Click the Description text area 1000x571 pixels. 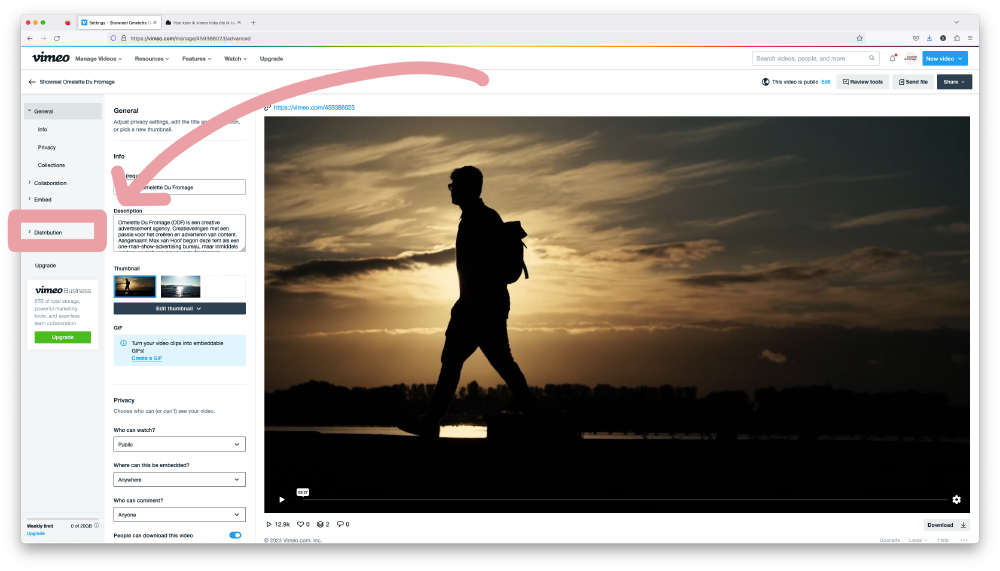(x=179, y=233)
